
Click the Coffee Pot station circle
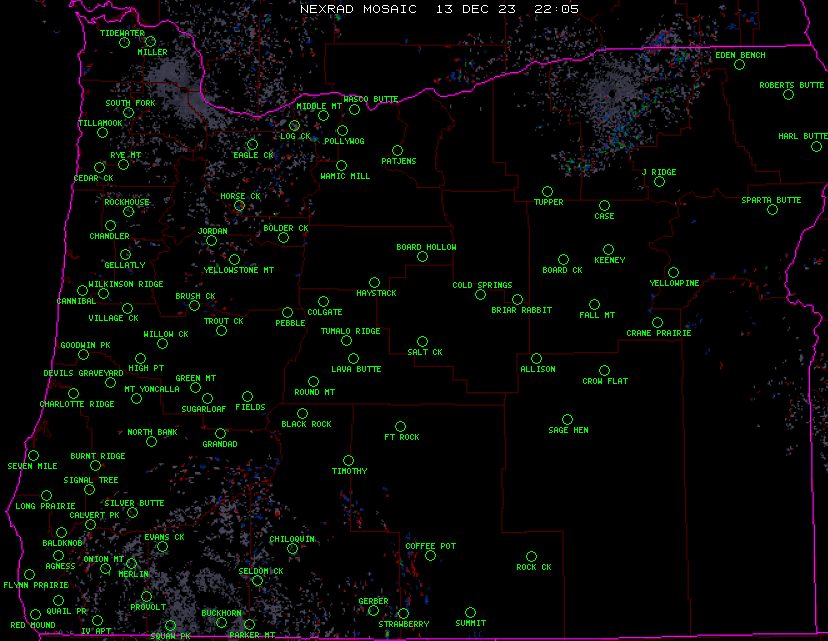pyautogui.click(x=430, y=556)
